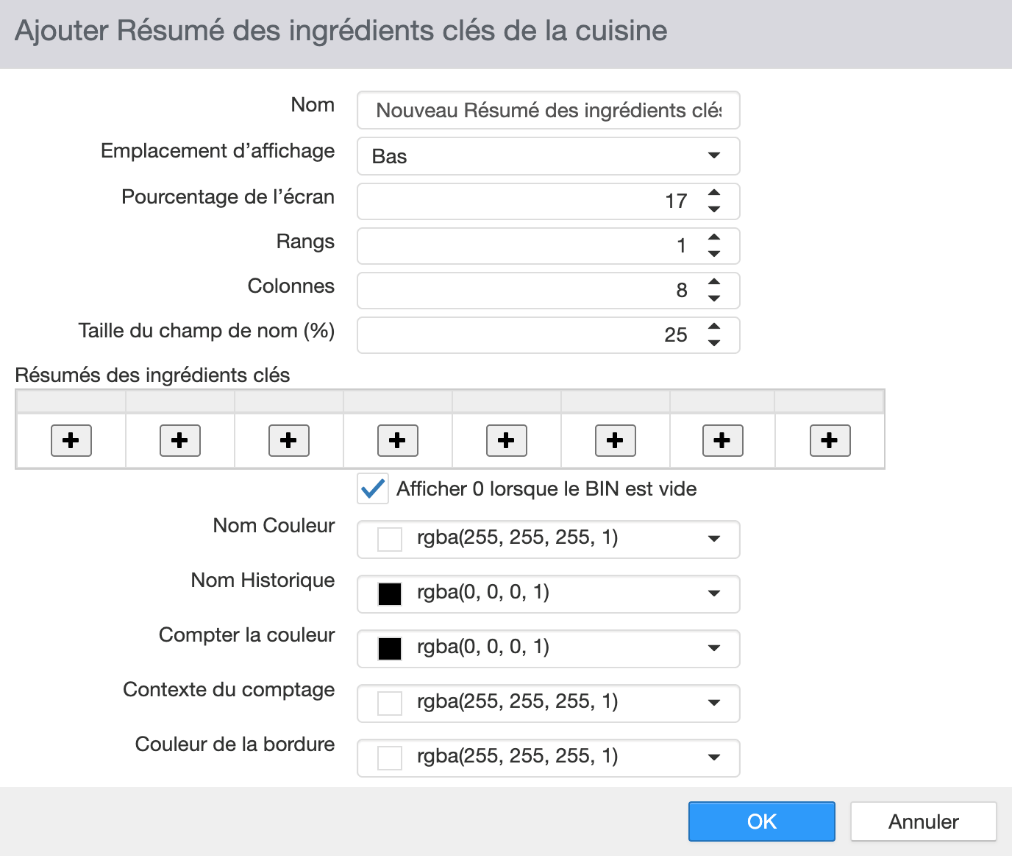
Task: Add ingredient summary in seventh column
Action: pos(722,440)
